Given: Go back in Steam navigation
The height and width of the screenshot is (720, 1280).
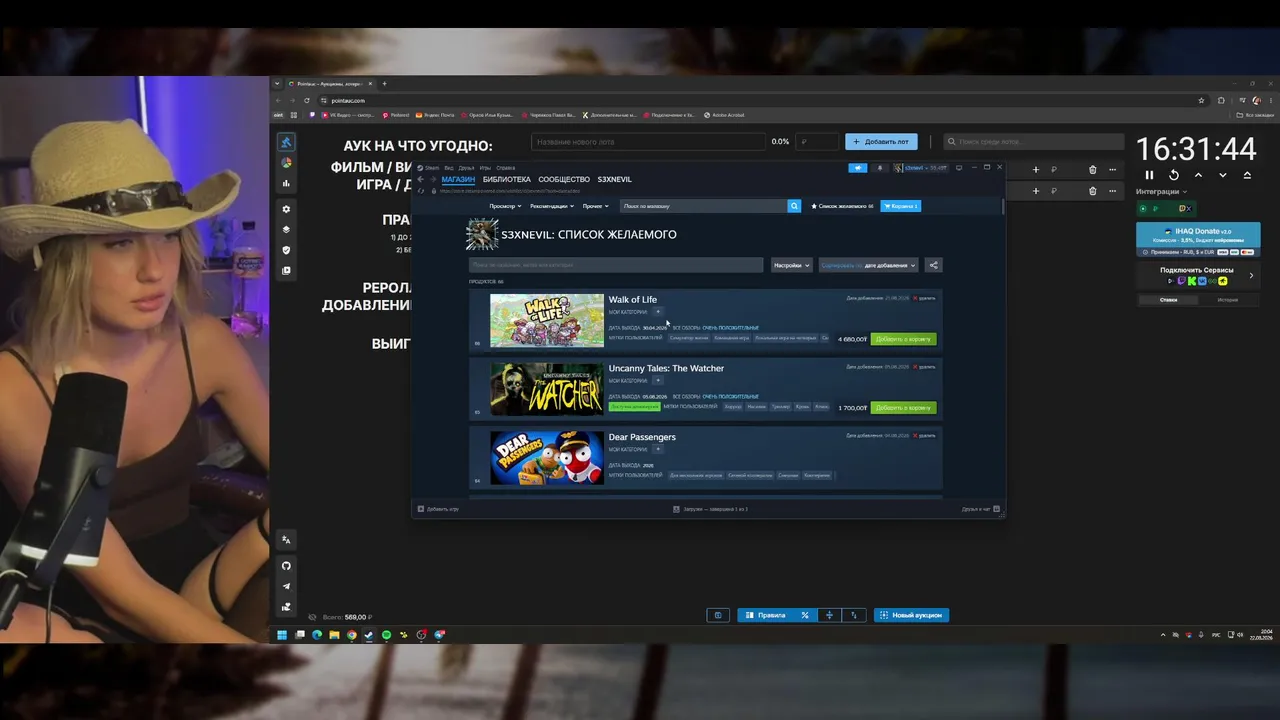Looking at the screenshot, I should click(x=421, y=180).
